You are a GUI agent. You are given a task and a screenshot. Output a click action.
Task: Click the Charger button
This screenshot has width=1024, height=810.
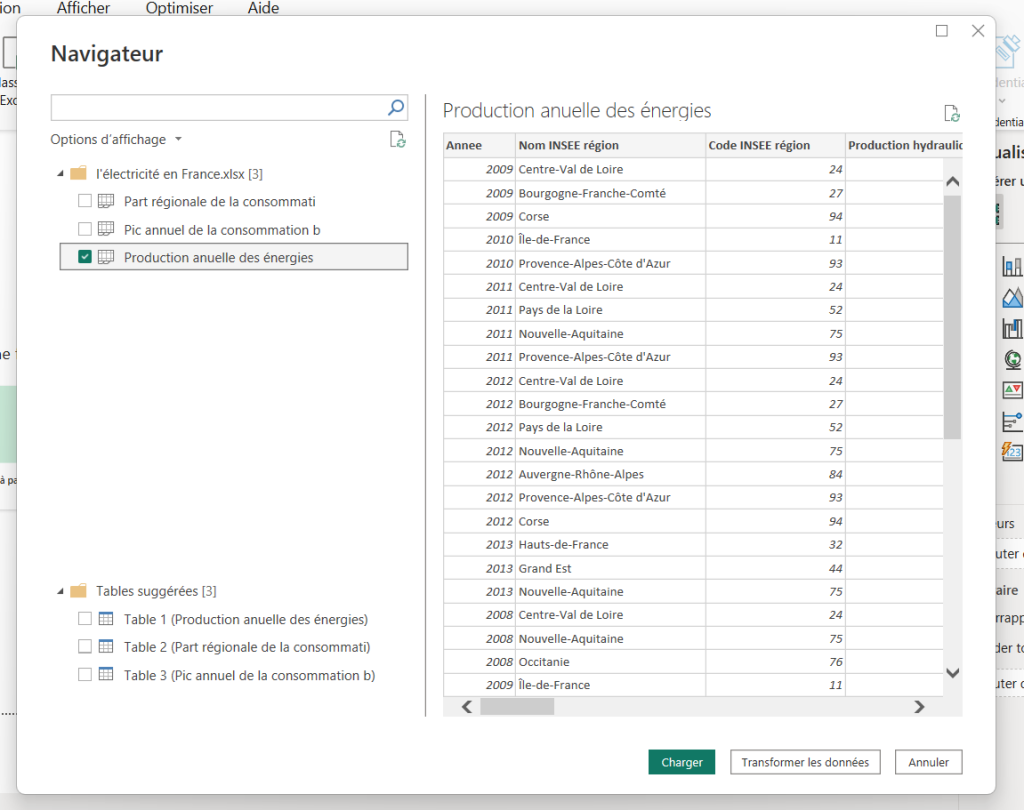click(x=682, y=762)
